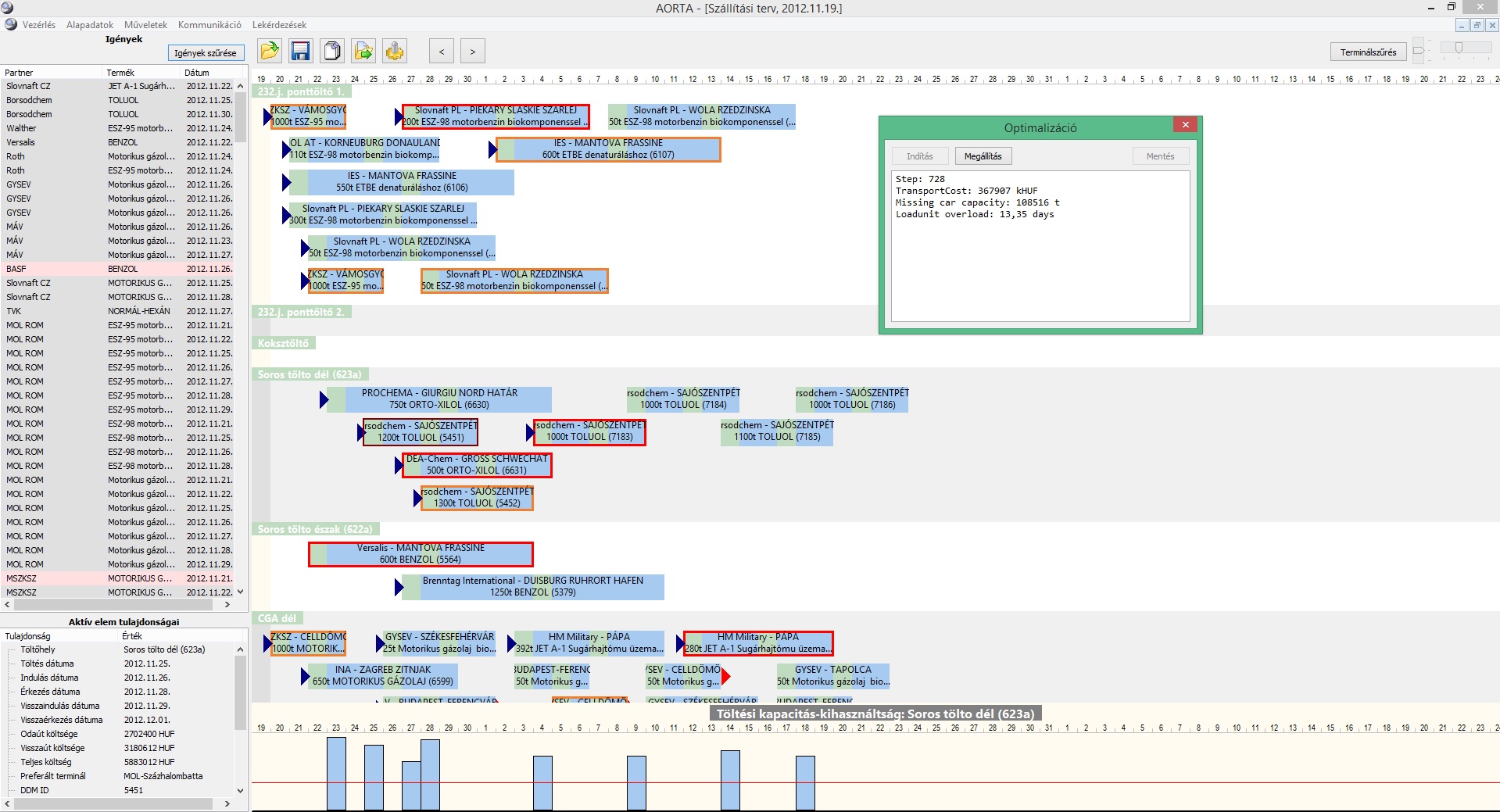Open the Lekérdezések menu

click(x=279, y=25)
